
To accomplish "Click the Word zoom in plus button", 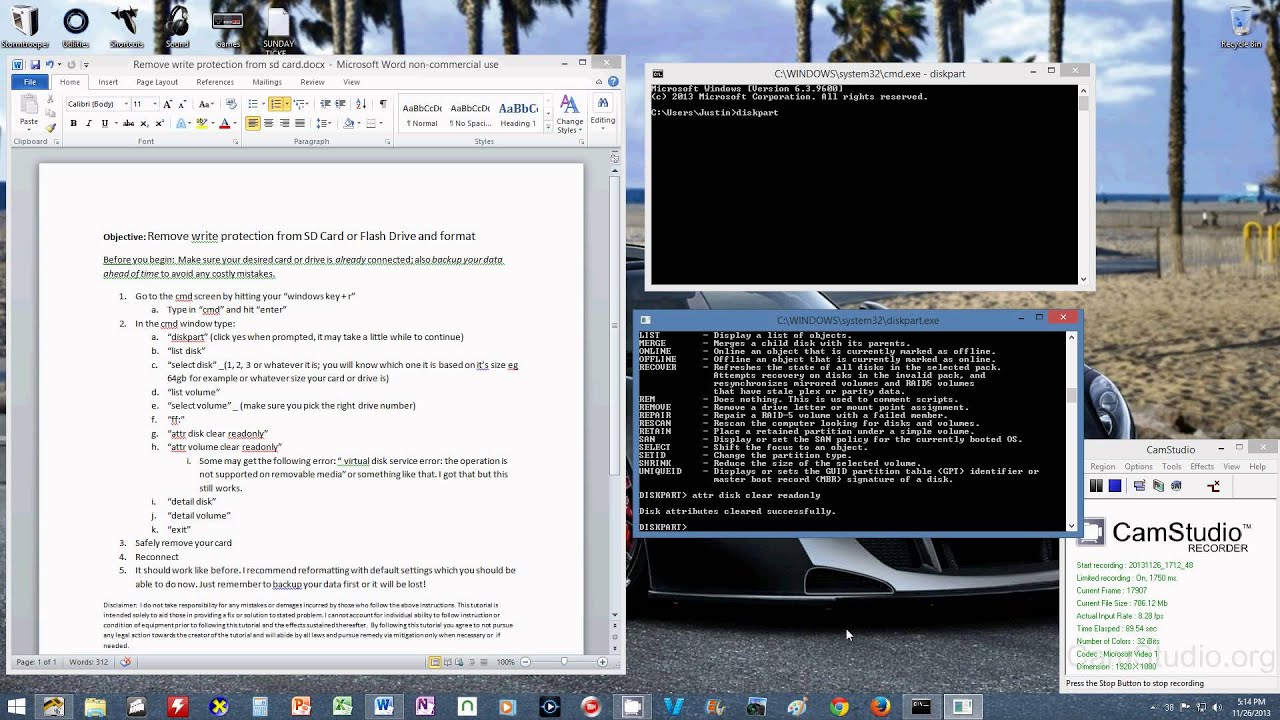I will (602, 662).
